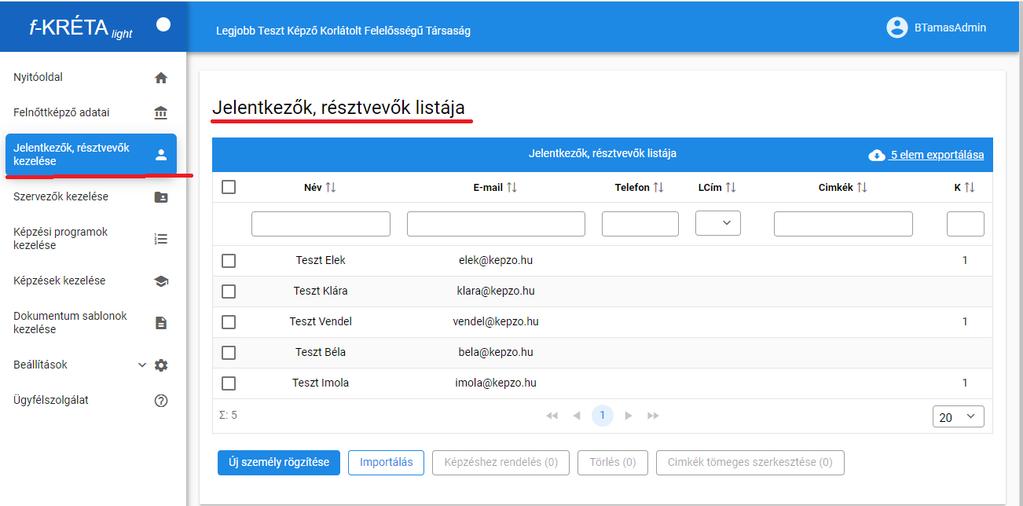Click the list icon beside Képzési programok kezelése

(x=160, y=239)
